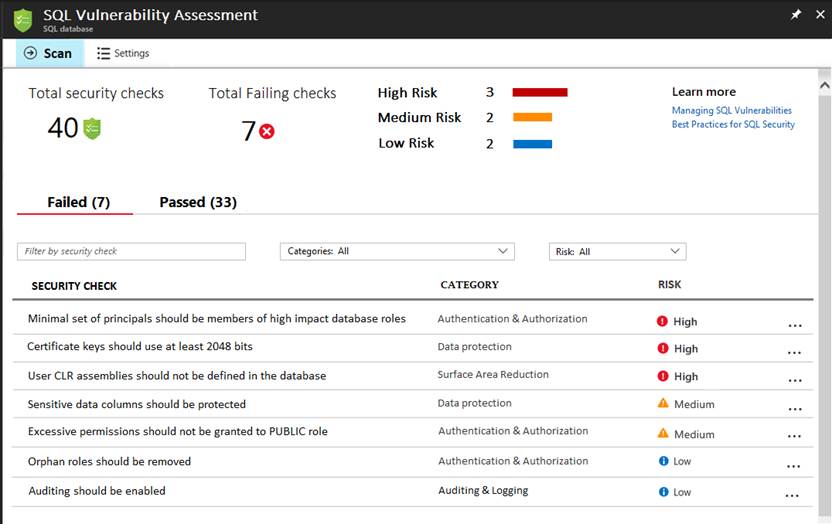Close the SQL Vulnerability Assessment blade
The image size is (832, 524).
coord(820,15)
